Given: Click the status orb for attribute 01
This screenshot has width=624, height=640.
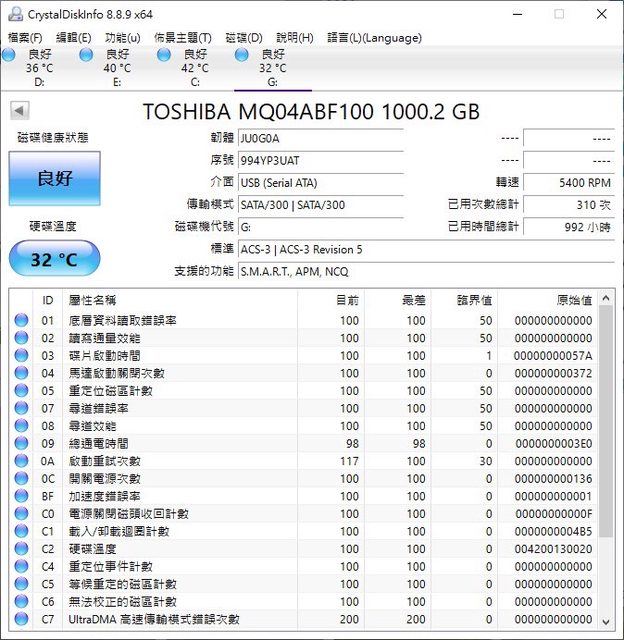Looking at the screenshot, I should (x=21, y=321).
